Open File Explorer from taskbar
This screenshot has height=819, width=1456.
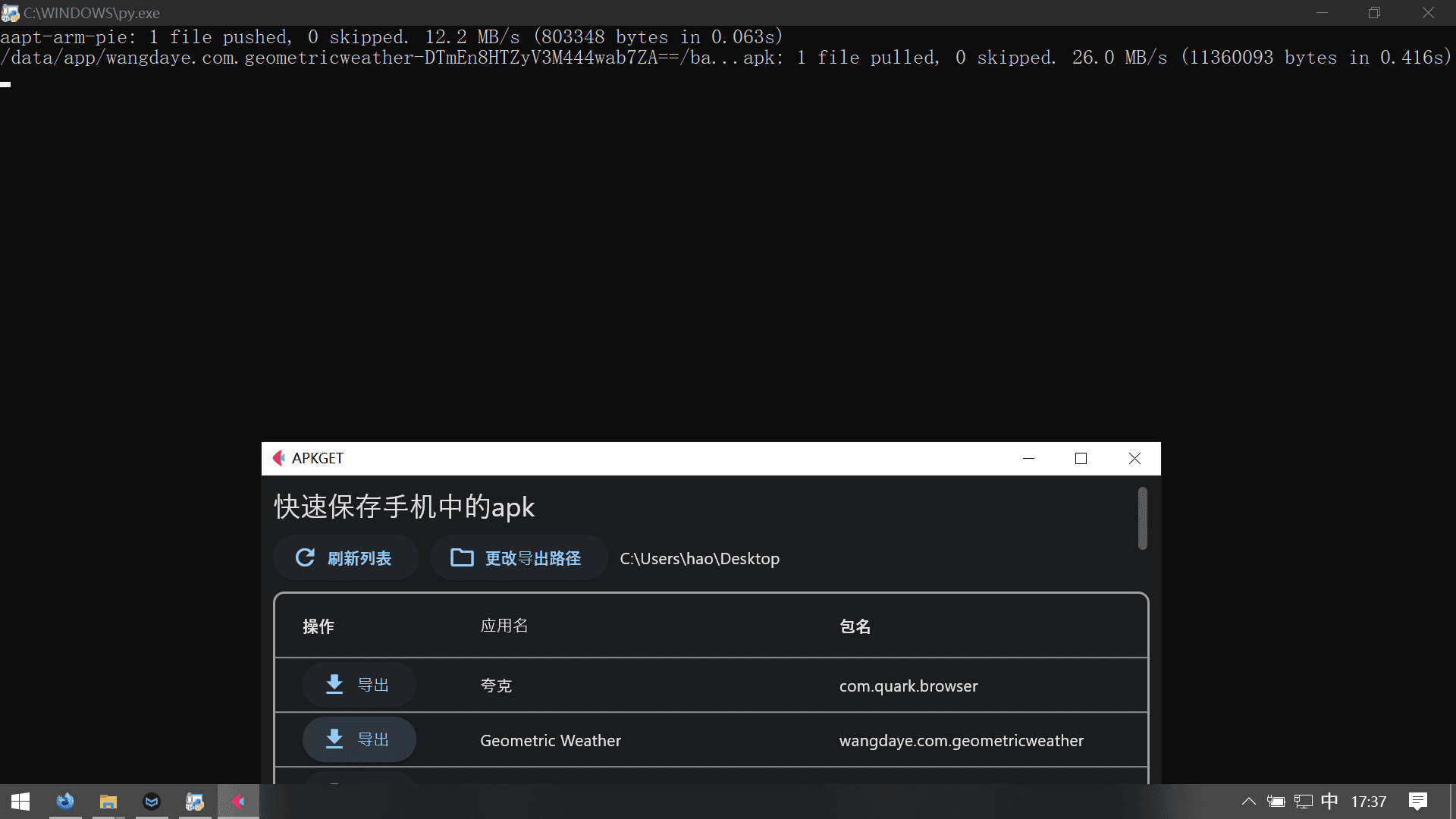108,802
